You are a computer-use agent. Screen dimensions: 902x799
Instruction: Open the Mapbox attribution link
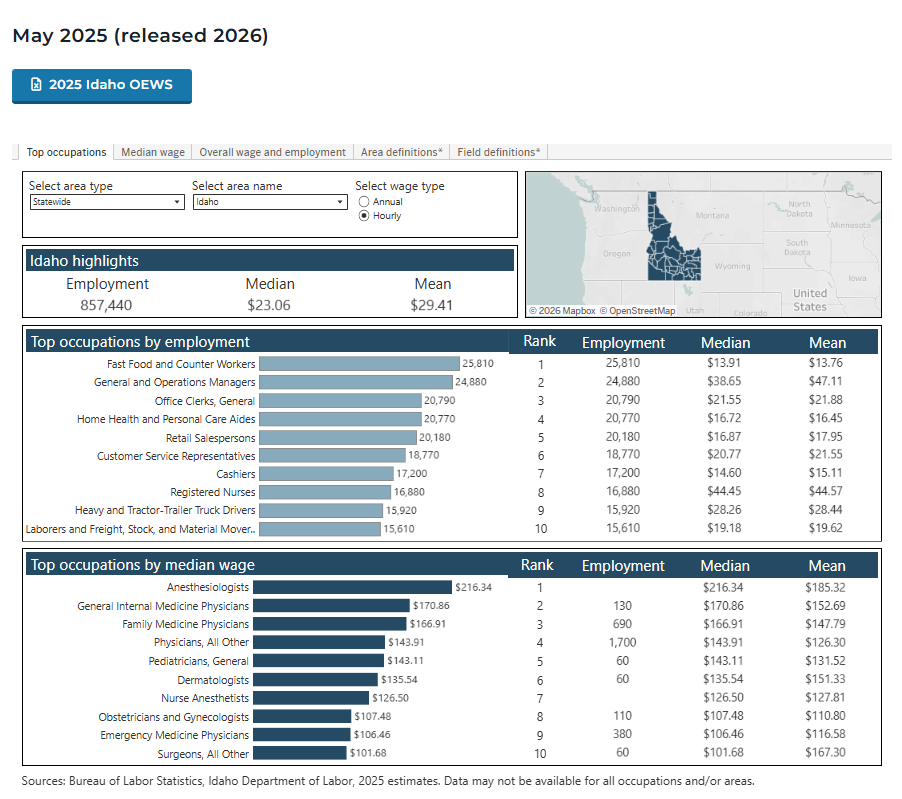click(562, 311)
